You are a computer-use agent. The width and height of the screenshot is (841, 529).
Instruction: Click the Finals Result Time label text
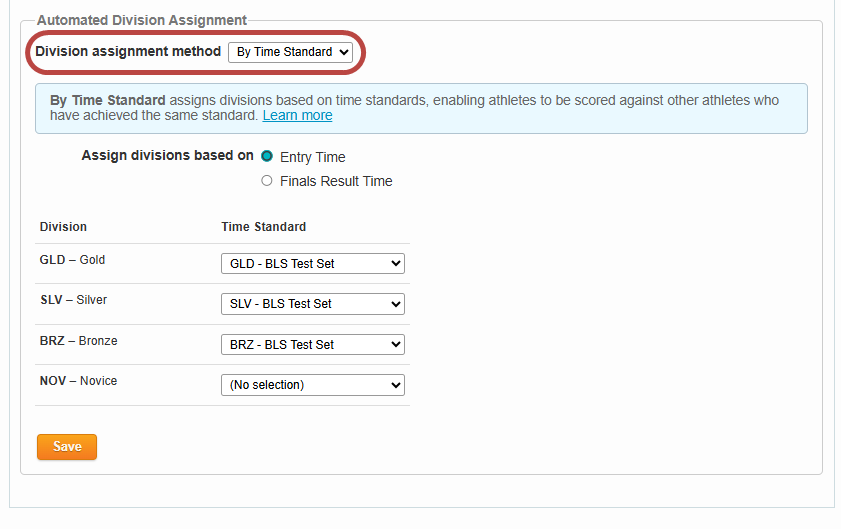pos(336,181)
